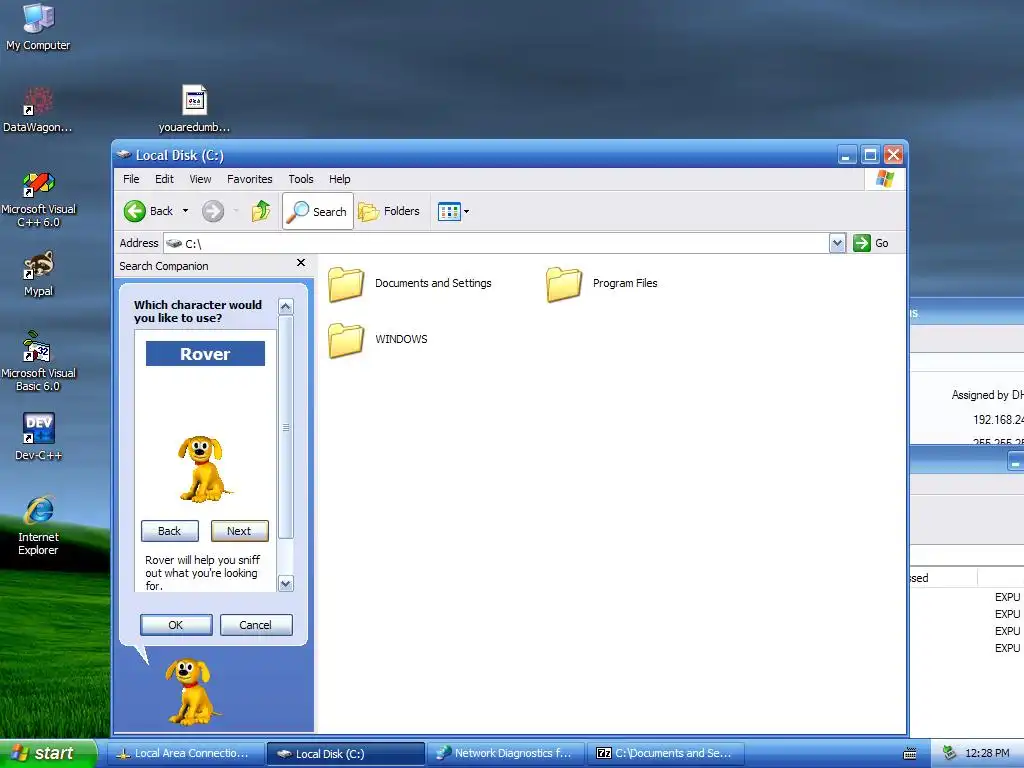Screen dimensions: 1024x768
Task: Open the Edit menu
Action: 164,179
